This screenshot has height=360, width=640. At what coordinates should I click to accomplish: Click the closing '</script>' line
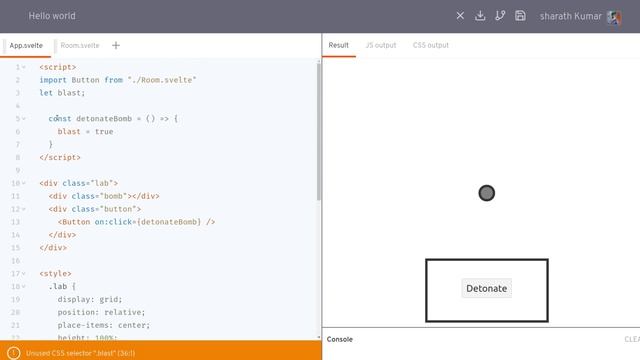(60, 157)
